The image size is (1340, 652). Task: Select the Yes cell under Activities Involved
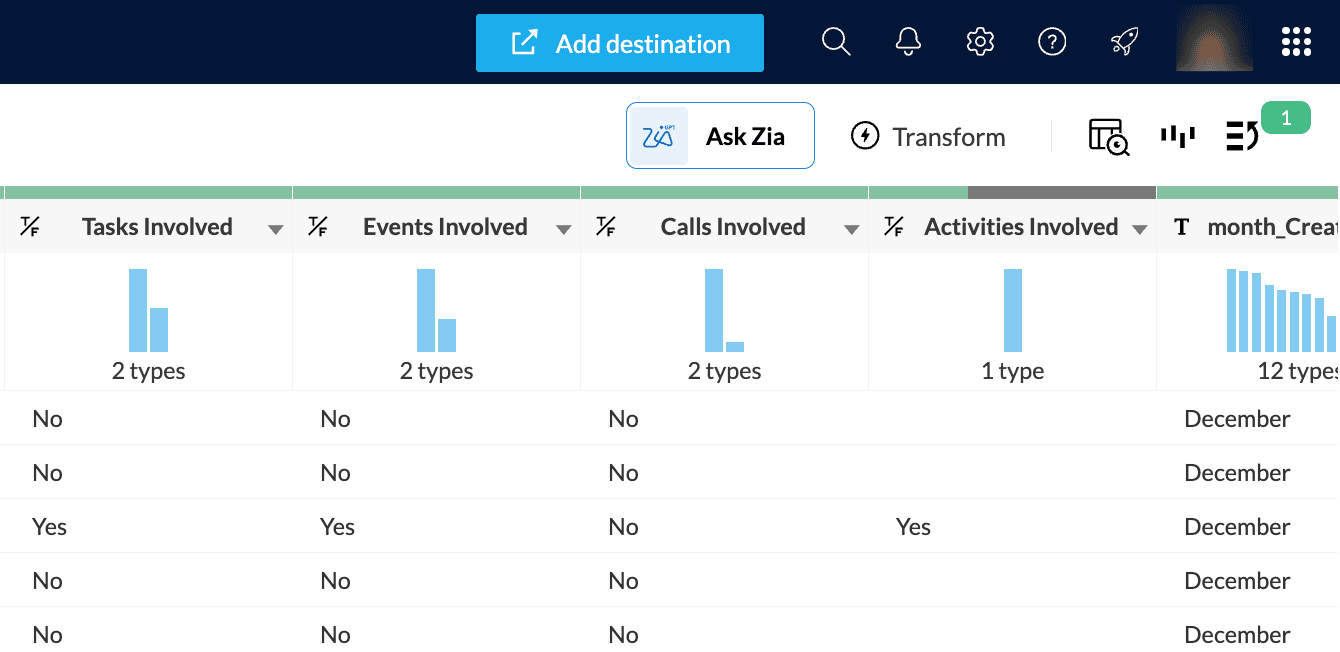(x=913, y=527)
